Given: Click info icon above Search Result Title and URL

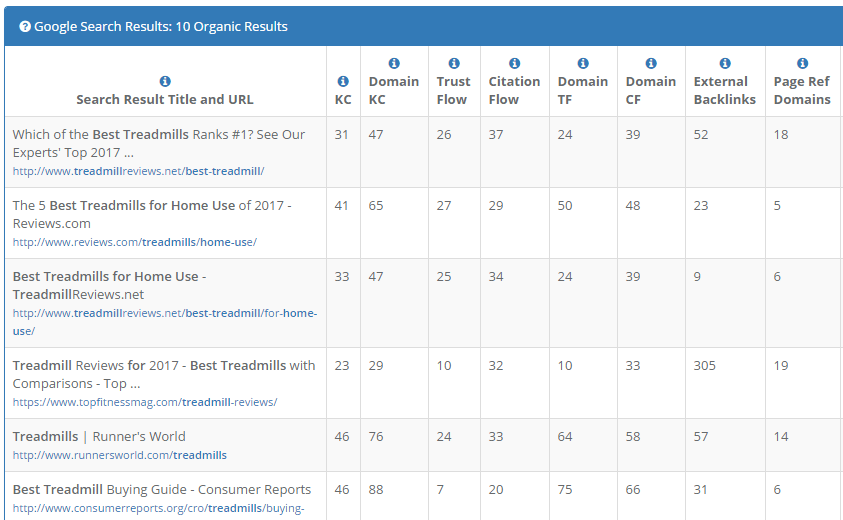Looking at the screenshot, I should 165,81.
